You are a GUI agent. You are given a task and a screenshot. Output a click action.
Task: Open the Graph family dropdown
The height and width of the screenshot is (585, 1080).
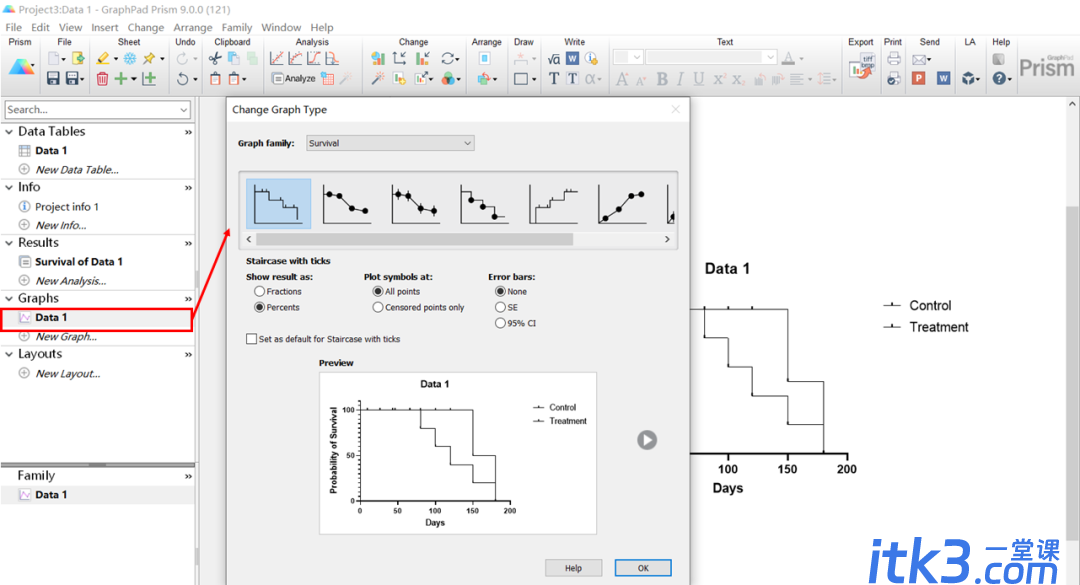(390, 143)
